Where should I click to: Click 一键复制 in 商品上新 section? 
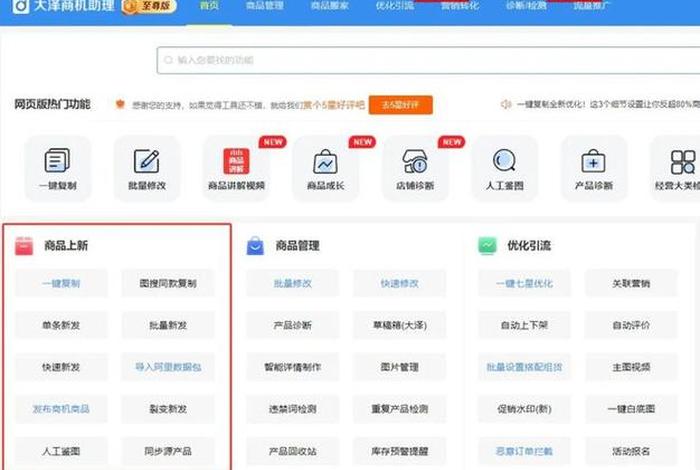click(x=61, y=283)
